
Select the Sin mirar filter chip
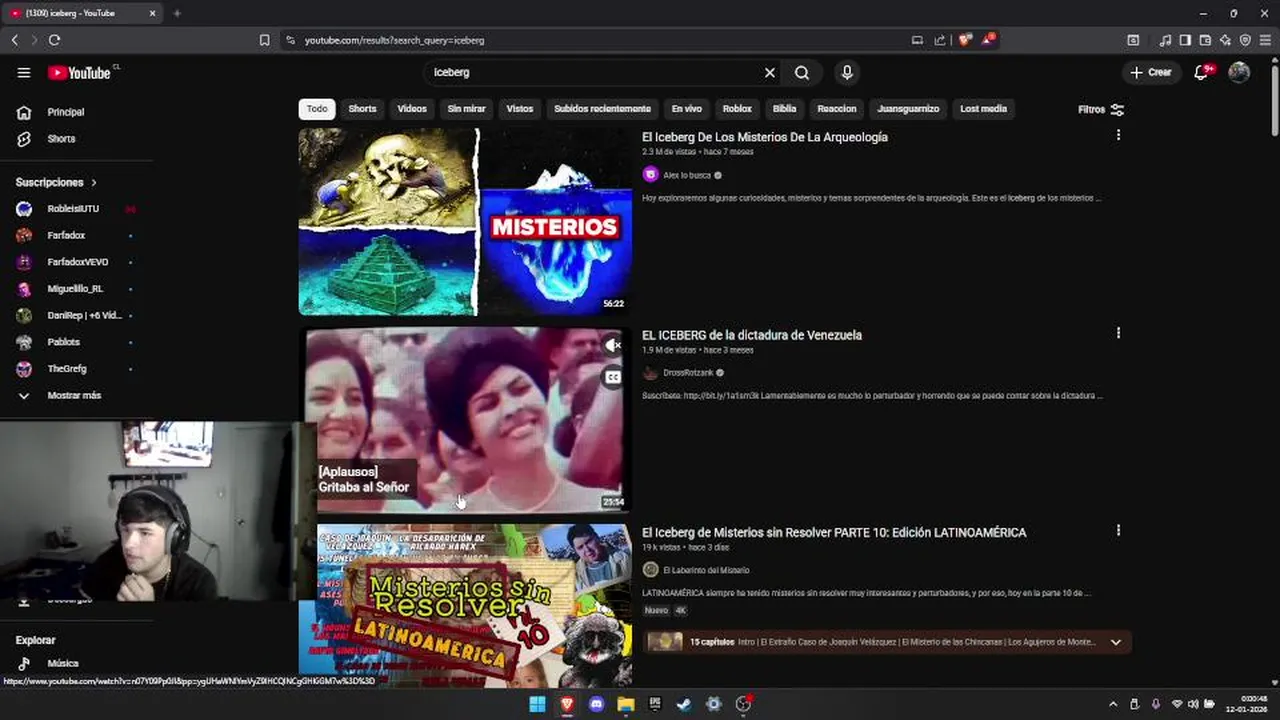click(x=466, y=109)
